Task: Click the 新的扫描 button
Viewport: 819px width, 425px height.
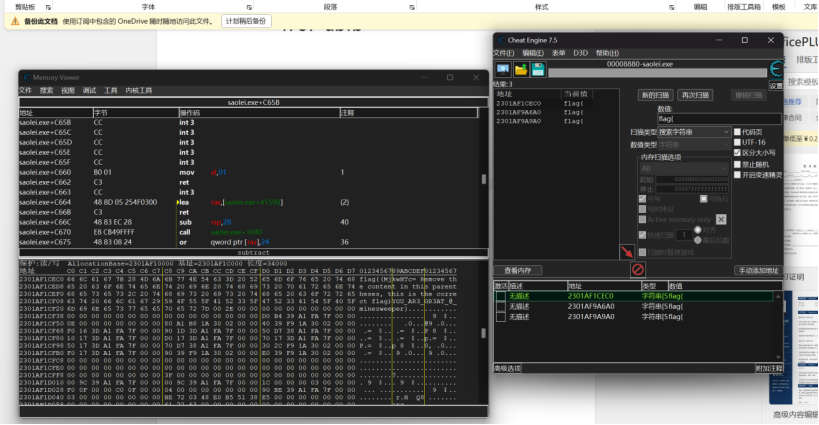Action: coord(655,95)
